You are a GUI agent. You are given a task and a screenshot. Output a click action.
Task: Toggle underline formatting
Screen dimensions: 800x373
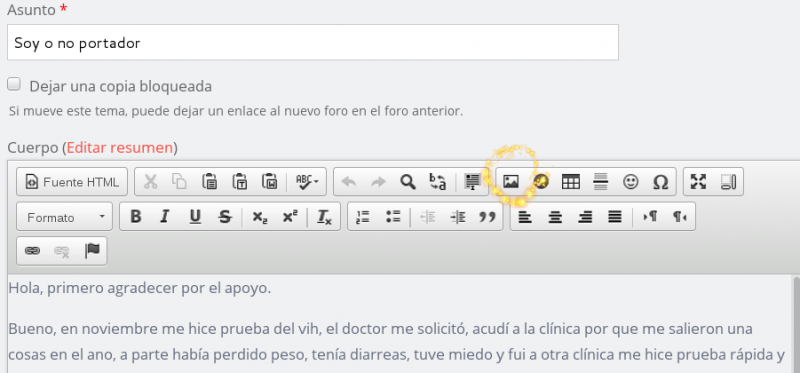point(195,217)
